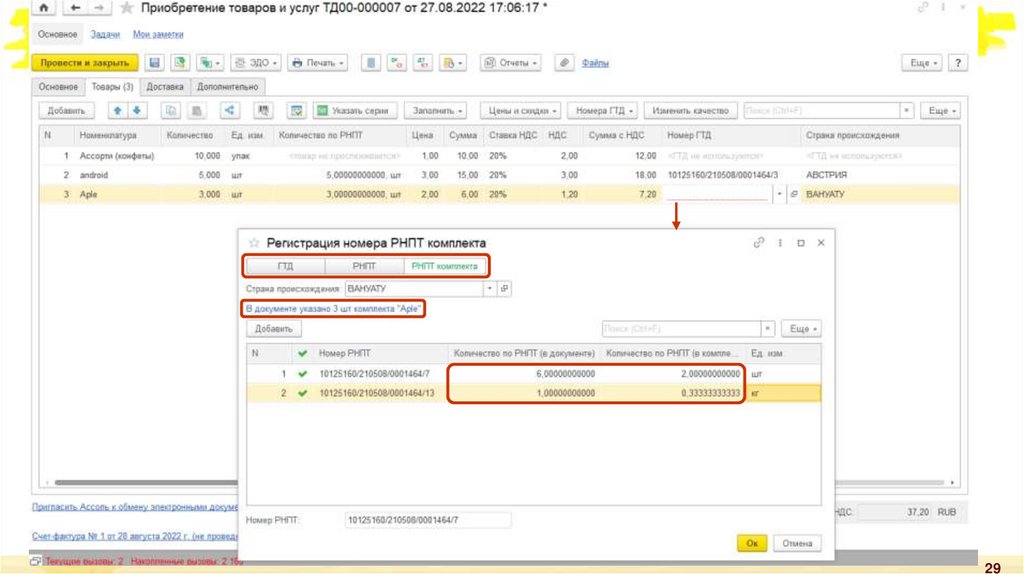Open help with the question mark button
1024x574 pixels.
click(x=957, y=63)
